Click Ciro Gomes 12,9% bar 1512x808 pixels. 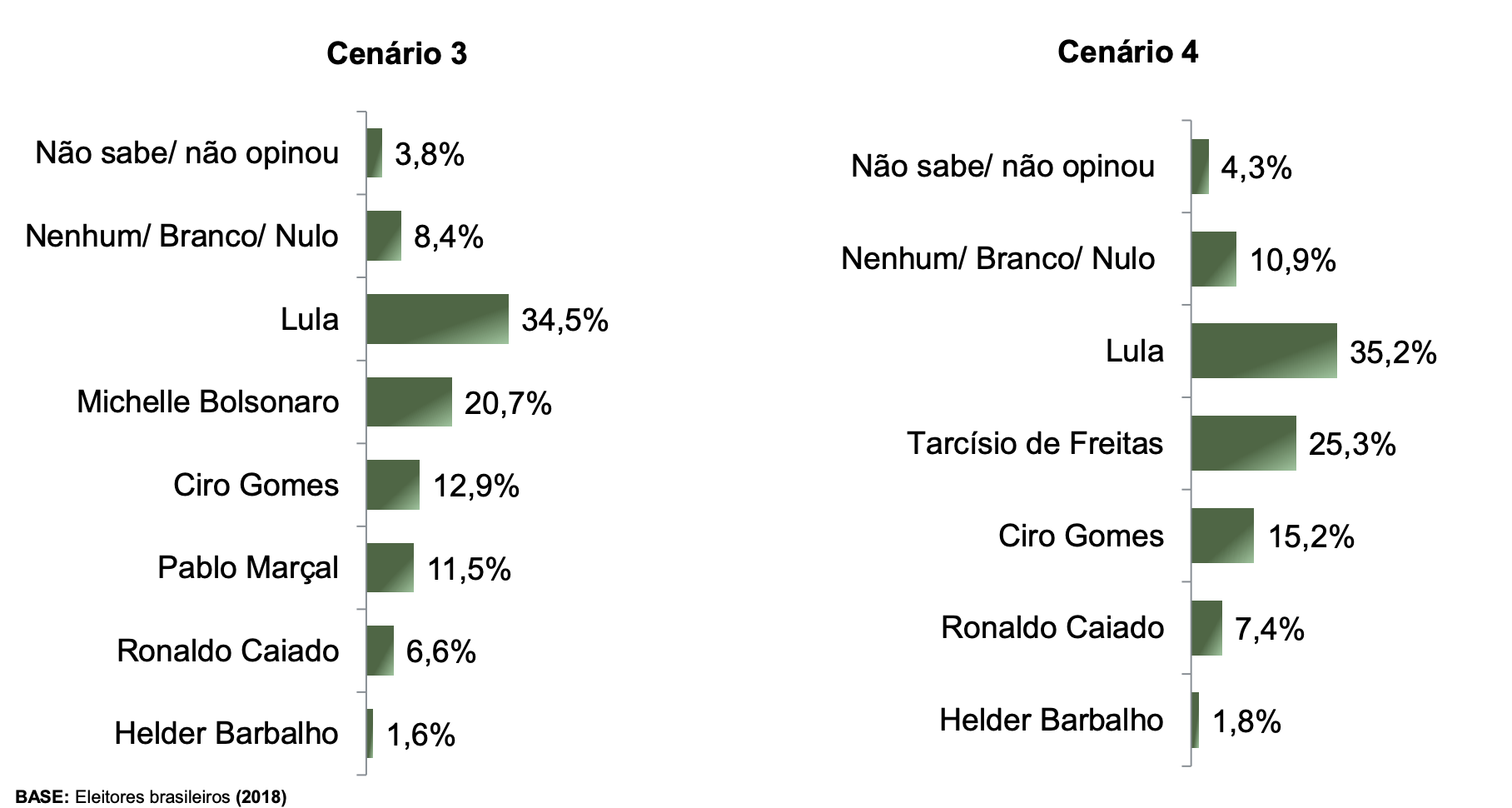point(393,485)
